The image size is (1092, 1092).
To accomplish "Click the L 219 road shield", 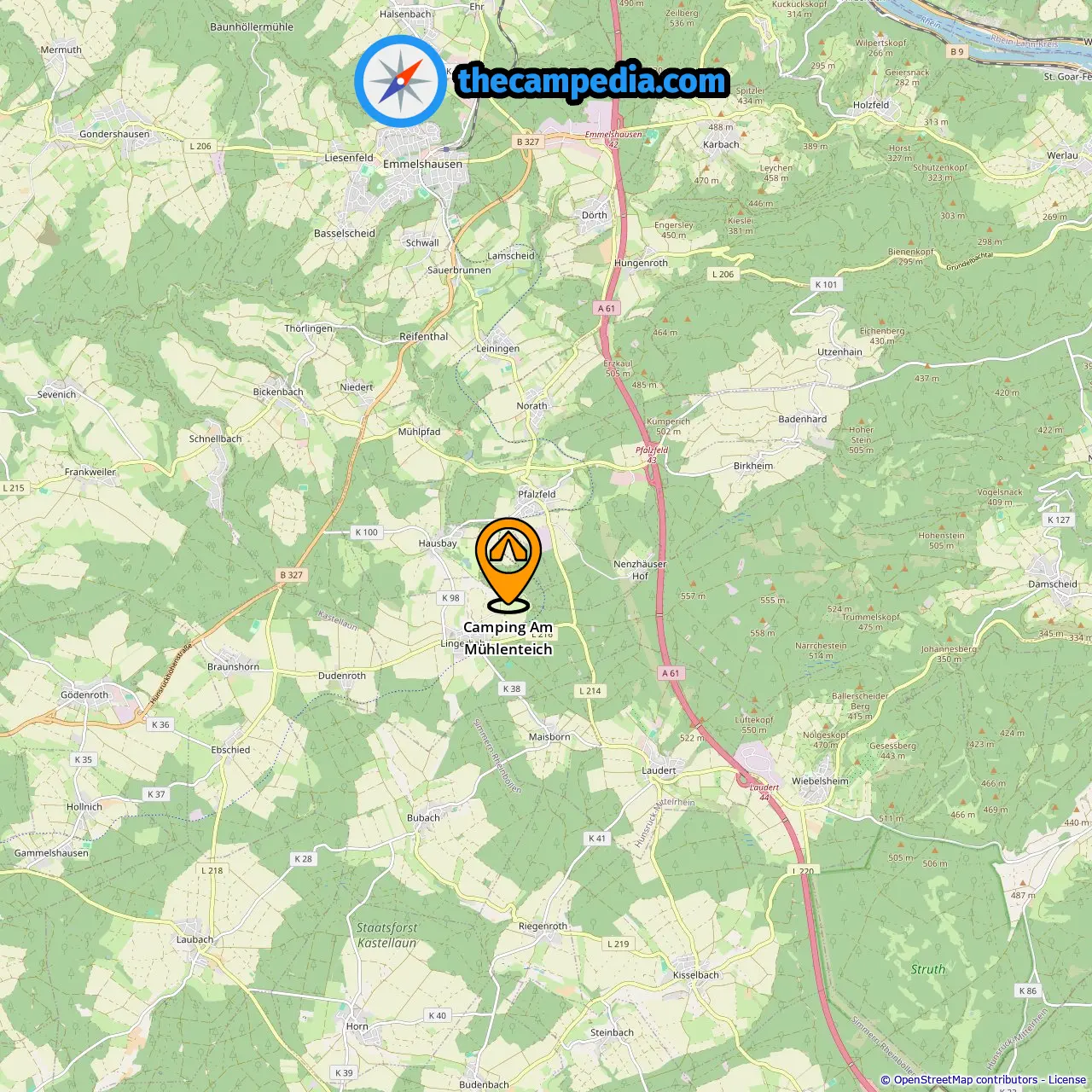I will pyautogui.click(x=618, y=944).
